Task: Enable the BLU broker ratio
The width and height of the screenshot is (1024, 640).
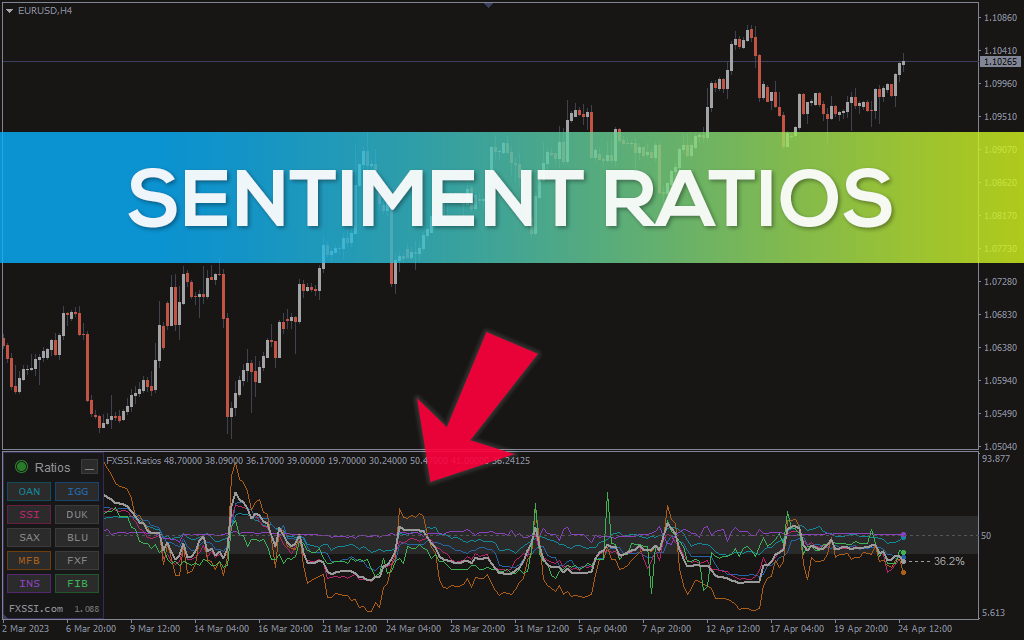Action: [77, 537]
